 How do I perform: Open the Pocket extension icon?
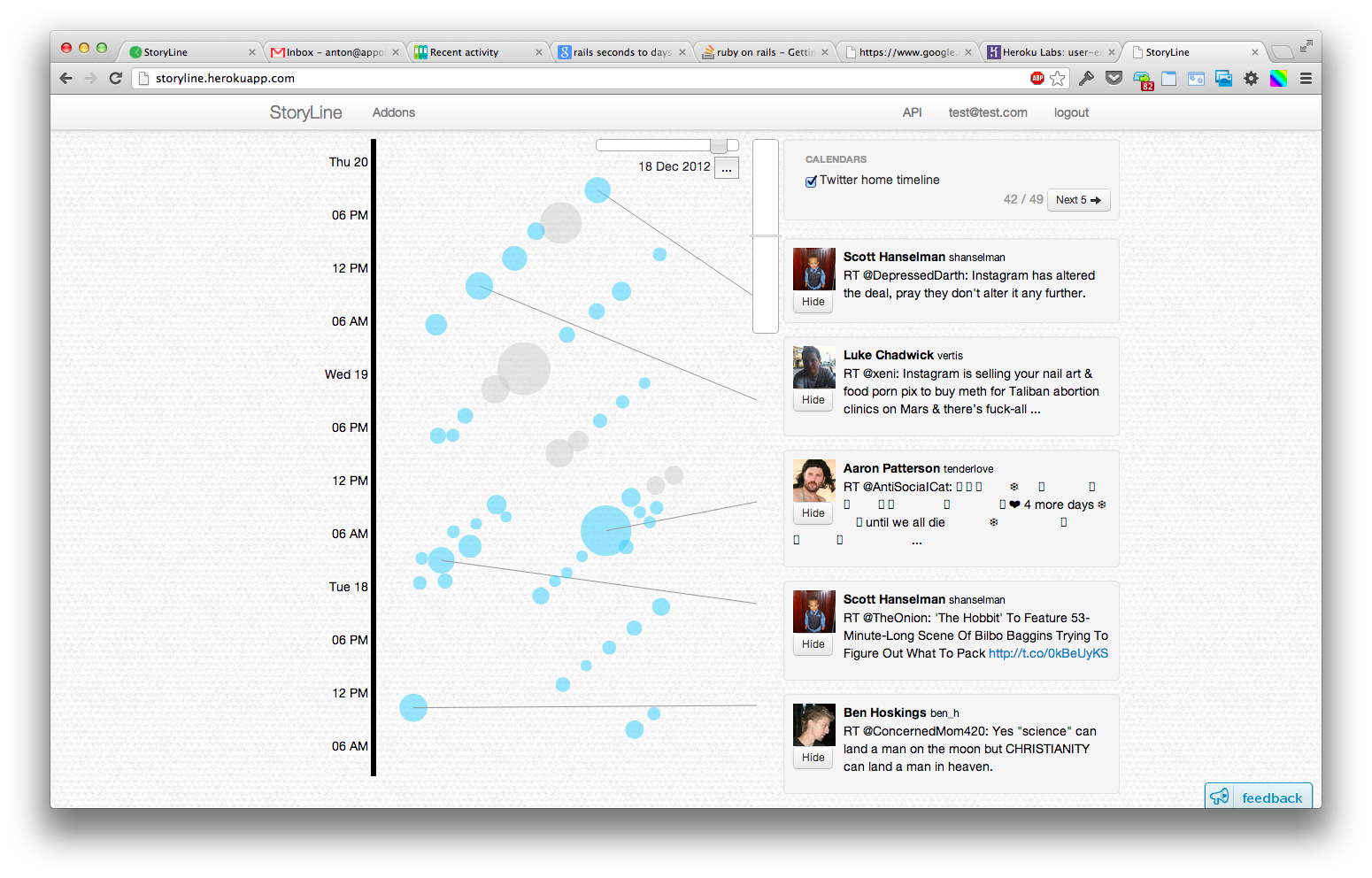1114,78
